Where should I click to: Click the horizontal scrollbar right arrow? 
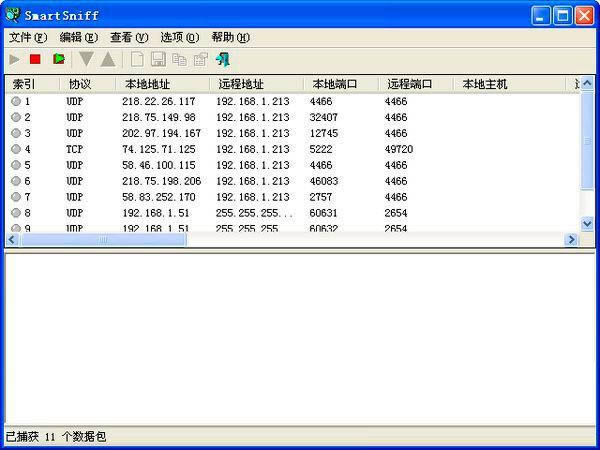pyautogui.click(x=572, y=240)
